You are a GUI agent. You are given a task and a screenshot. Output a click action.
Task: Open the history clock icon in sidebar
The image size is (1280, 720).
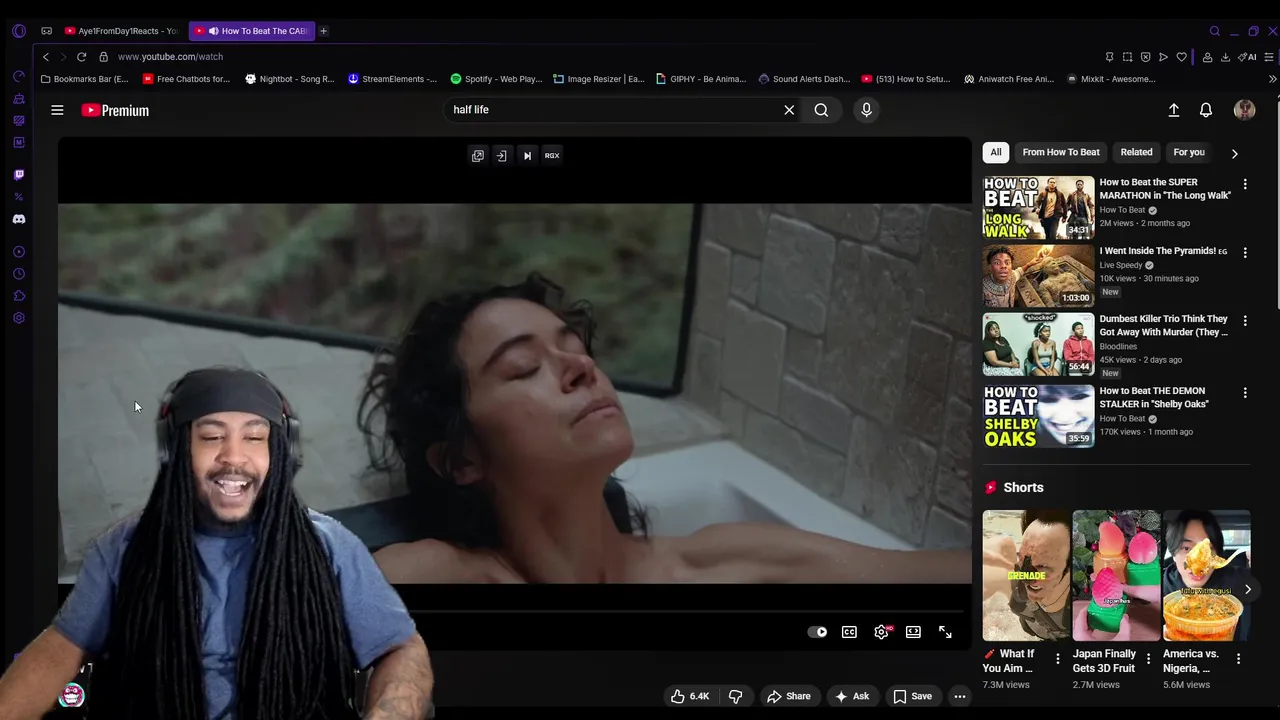19,274
